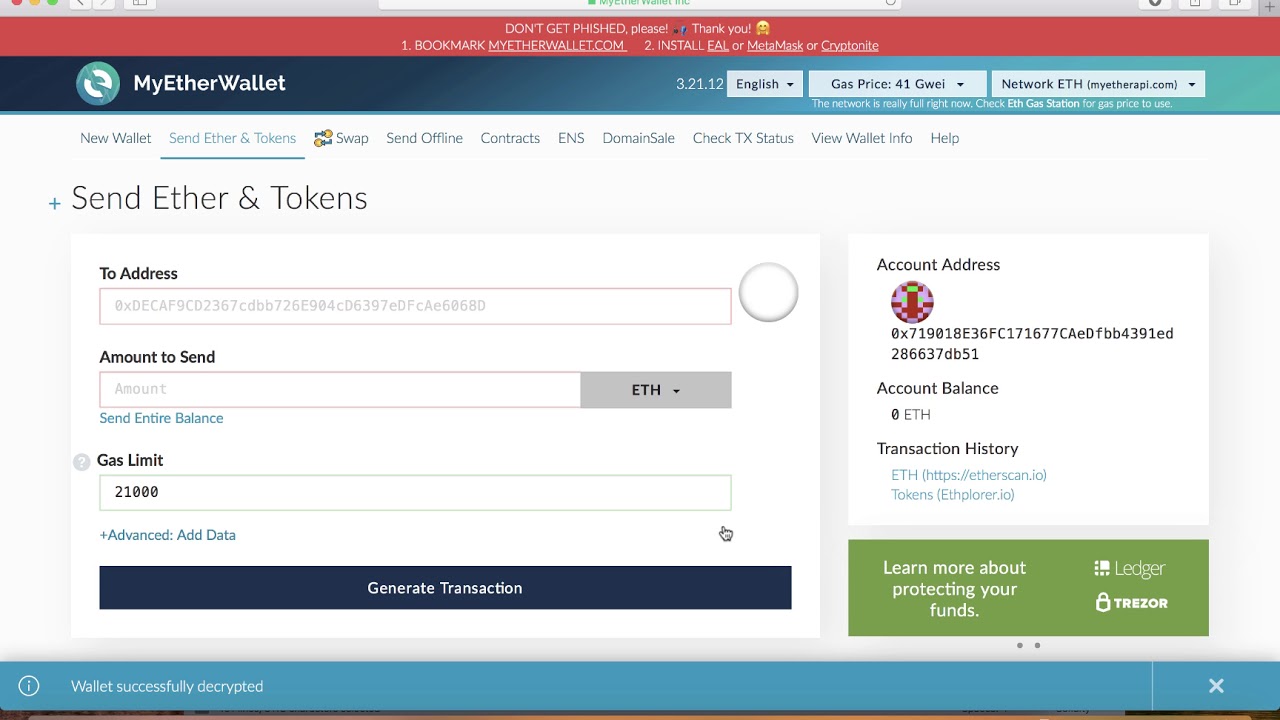Expand Advanced: Add Data section
The image size is (1280, 720).
click(x=168, y=535)
